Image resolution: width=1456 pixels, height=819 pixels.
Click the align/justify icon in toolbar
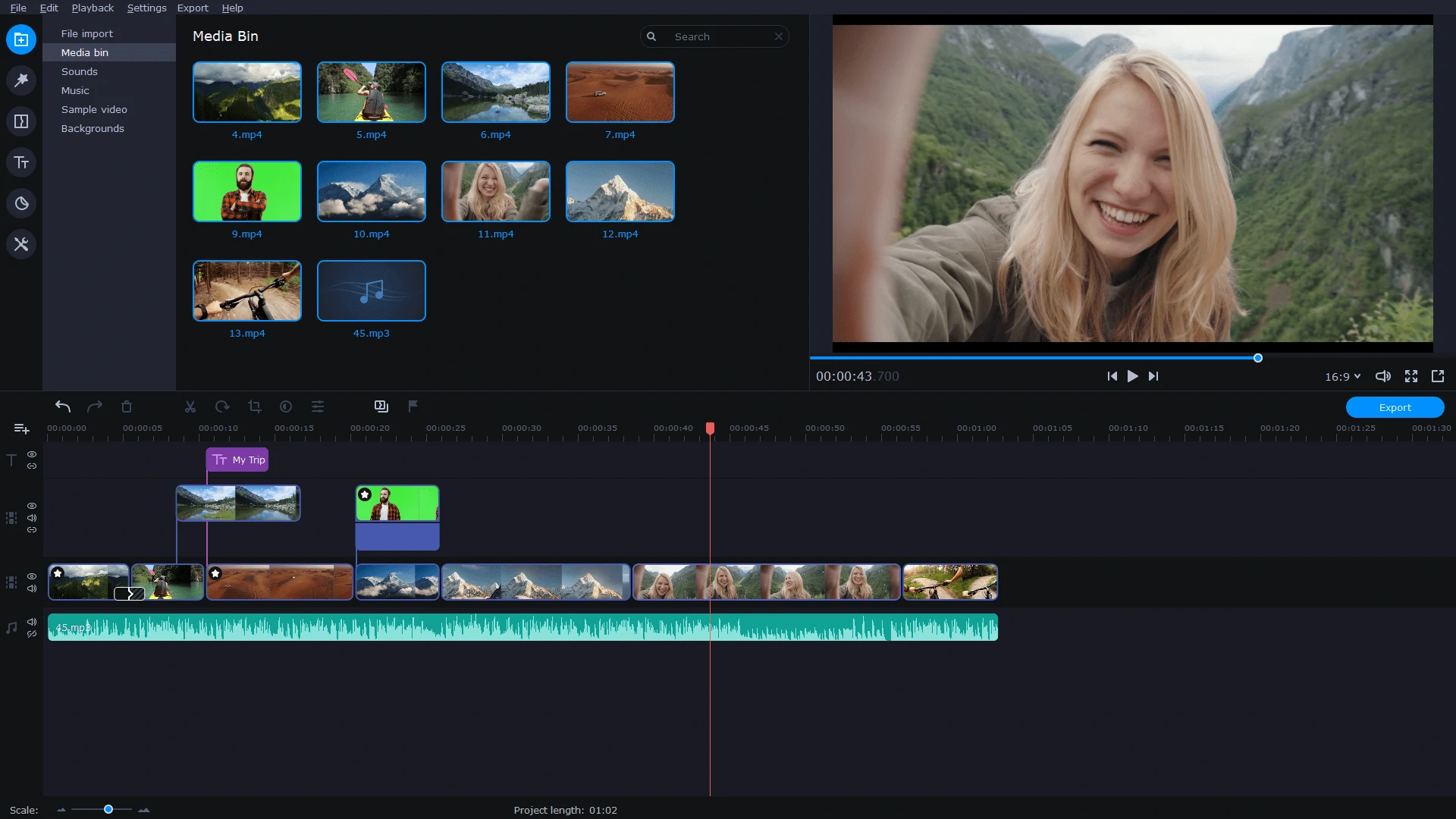[x=318, y=406]
